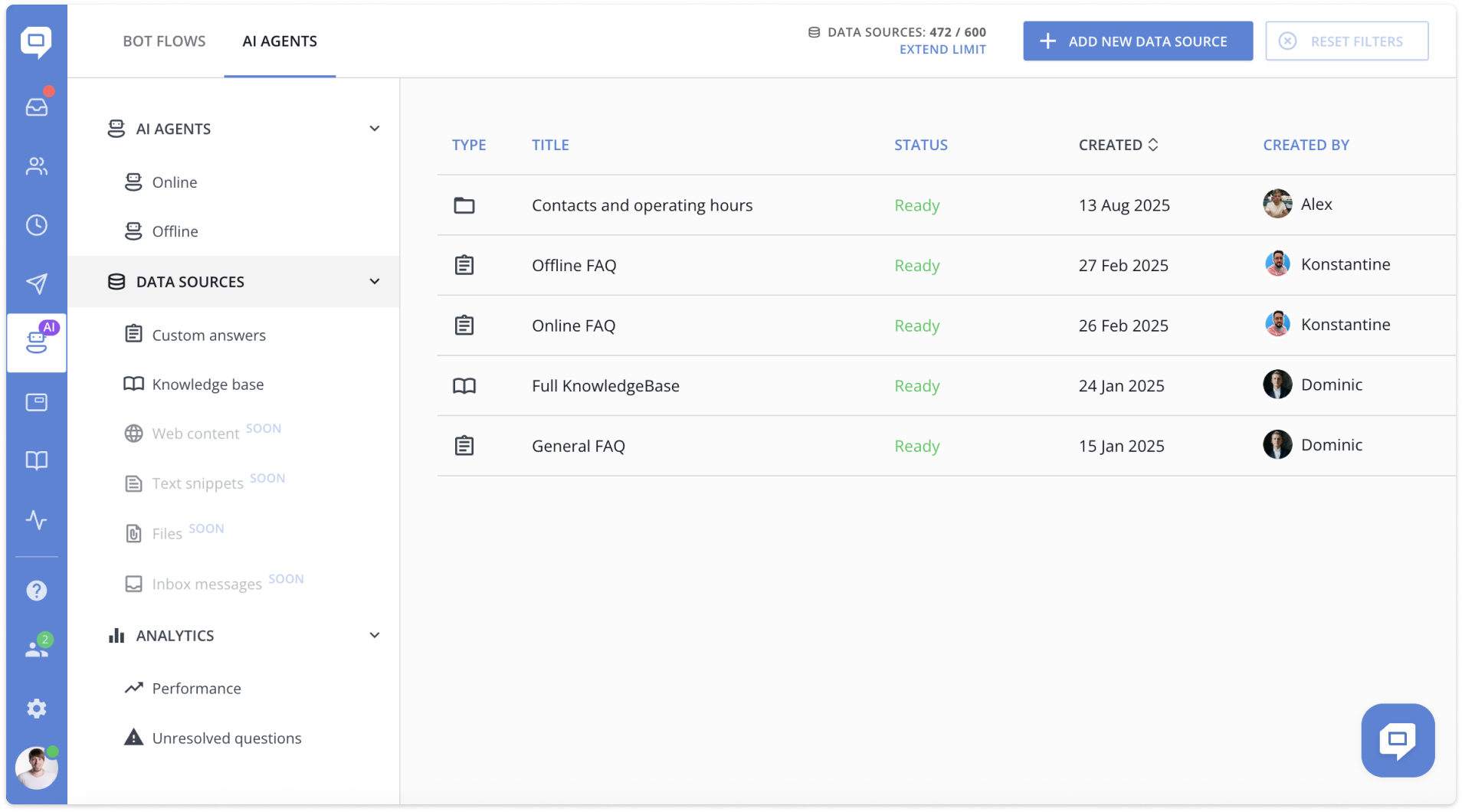Open the 'Offline FAQ' row title

point(574,265)
